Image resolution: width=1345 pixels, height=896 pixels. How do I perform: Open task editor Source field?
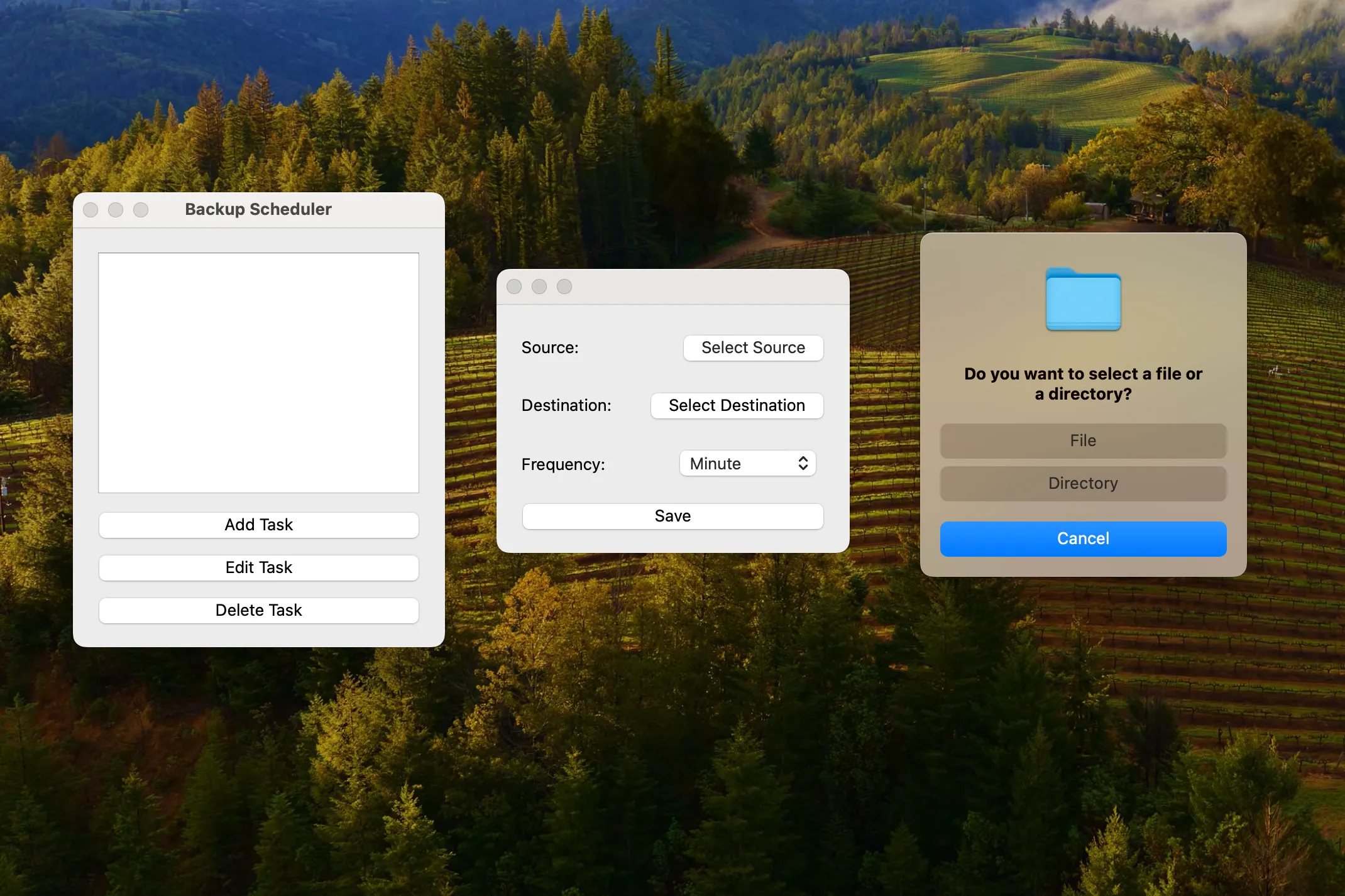coord(752,347)
